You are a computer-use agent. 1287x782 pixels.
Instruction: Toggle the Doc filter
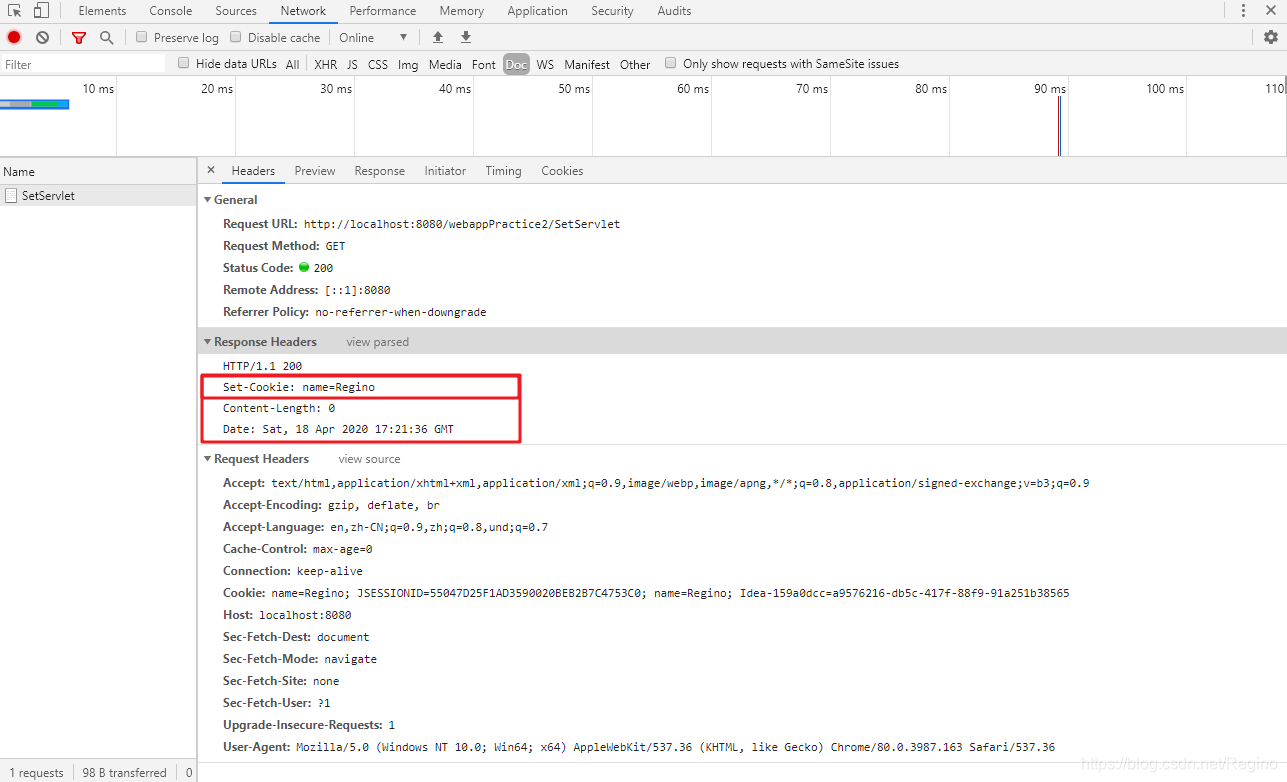pyautogui.click(x=516, y=64)
